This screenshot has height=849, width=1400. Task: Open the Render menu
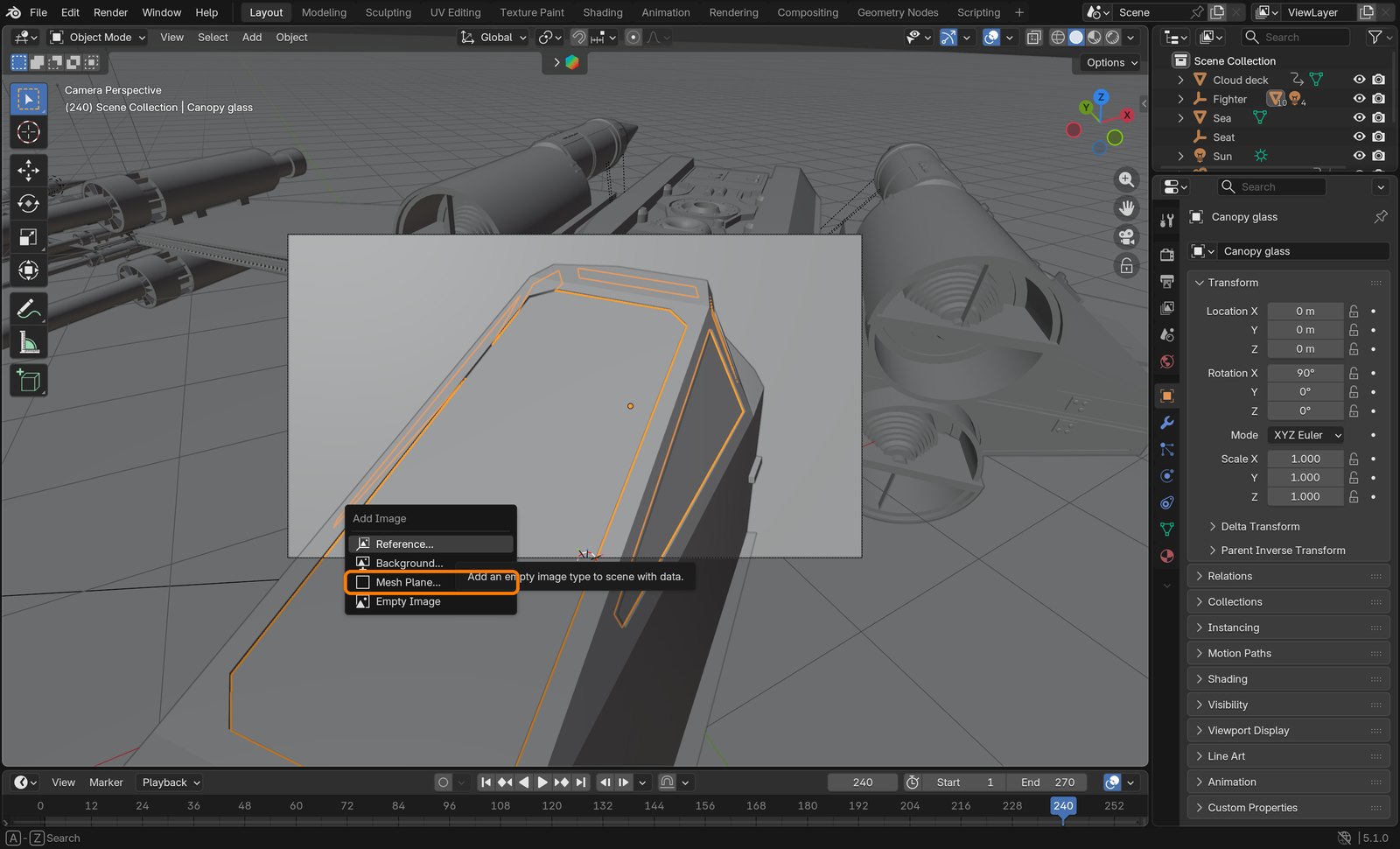tap(110, 12)
